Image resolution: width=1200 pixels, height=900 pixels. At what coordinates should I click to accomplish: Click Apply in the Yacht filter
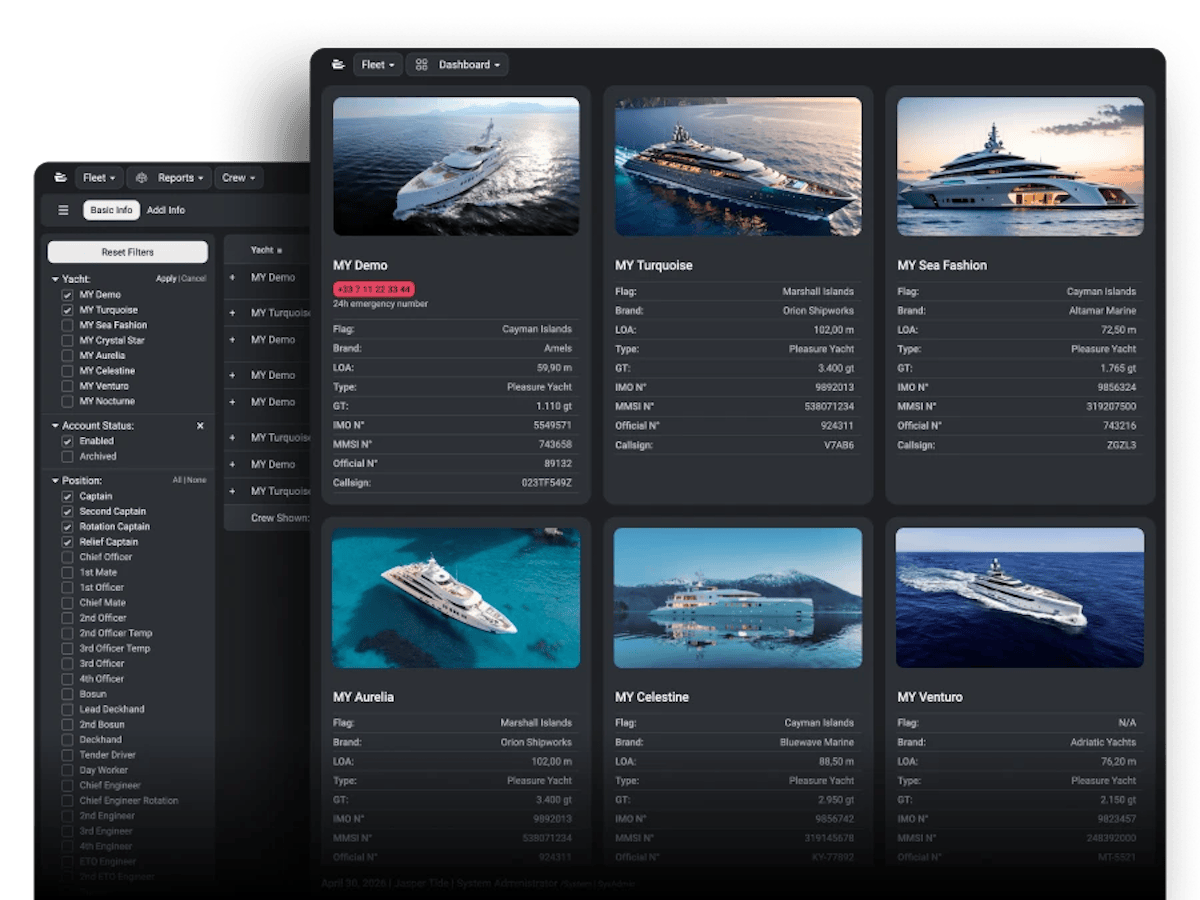166,279
